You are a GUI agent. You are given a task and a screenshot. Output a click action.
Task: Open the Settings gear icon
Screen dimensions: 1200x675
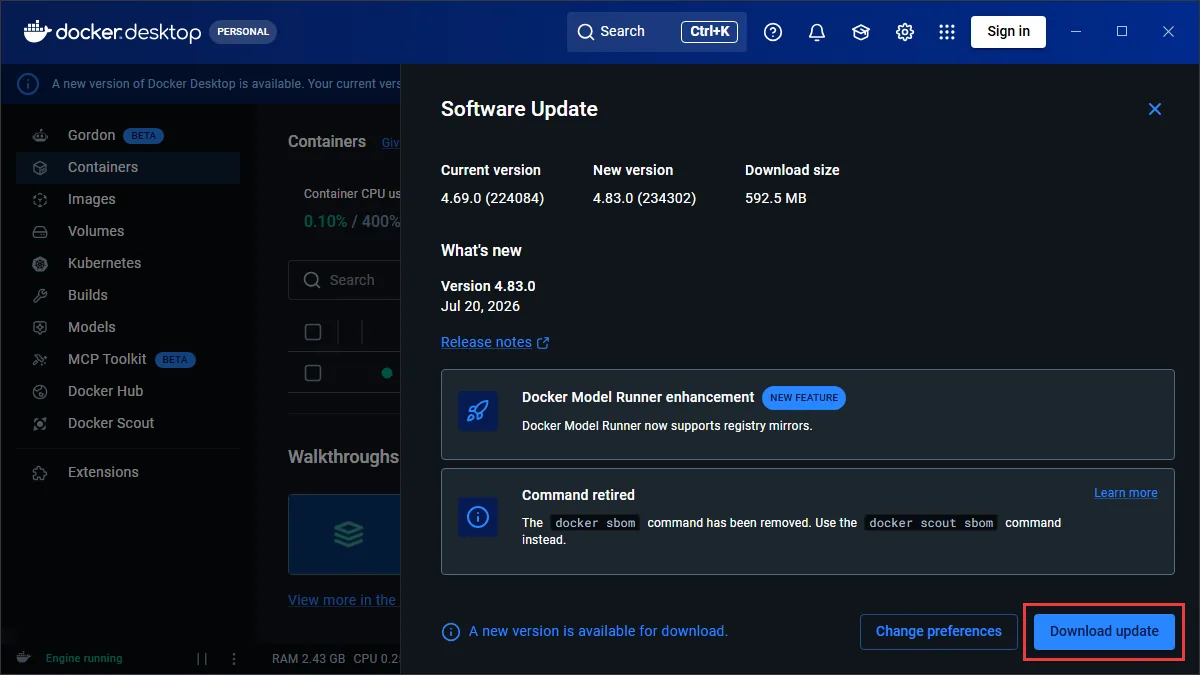[x=905, y=32]
